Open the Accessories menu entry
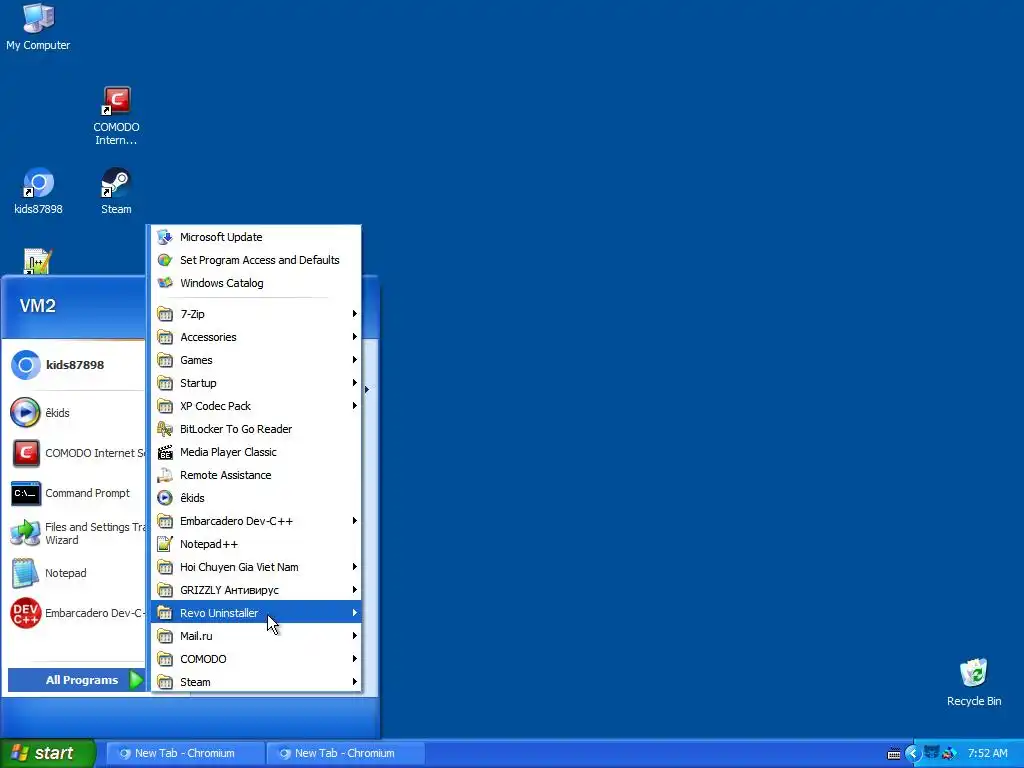 256,337
